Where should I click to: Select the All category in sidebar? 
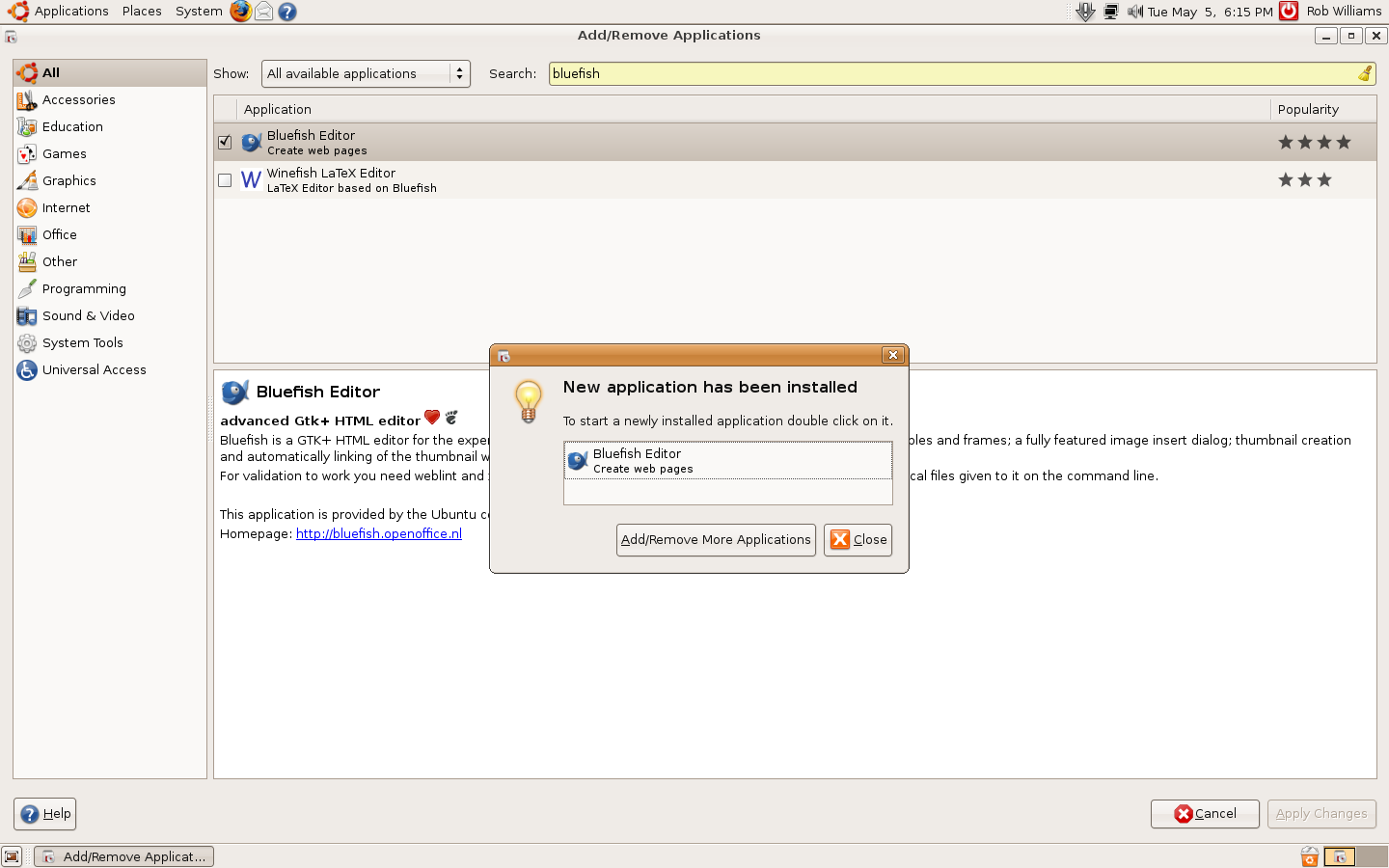[x=110, y=73]
